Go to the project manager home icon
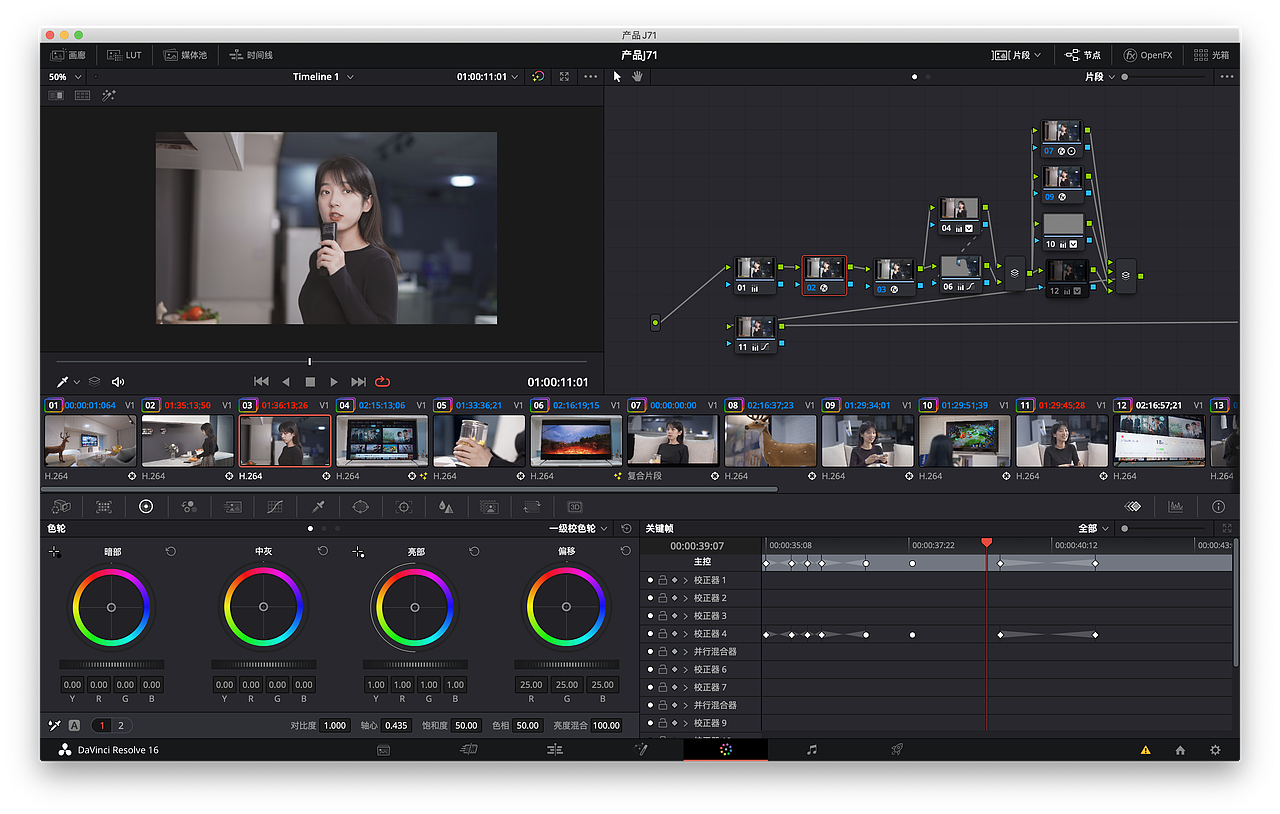 (x=1180, y=750)
